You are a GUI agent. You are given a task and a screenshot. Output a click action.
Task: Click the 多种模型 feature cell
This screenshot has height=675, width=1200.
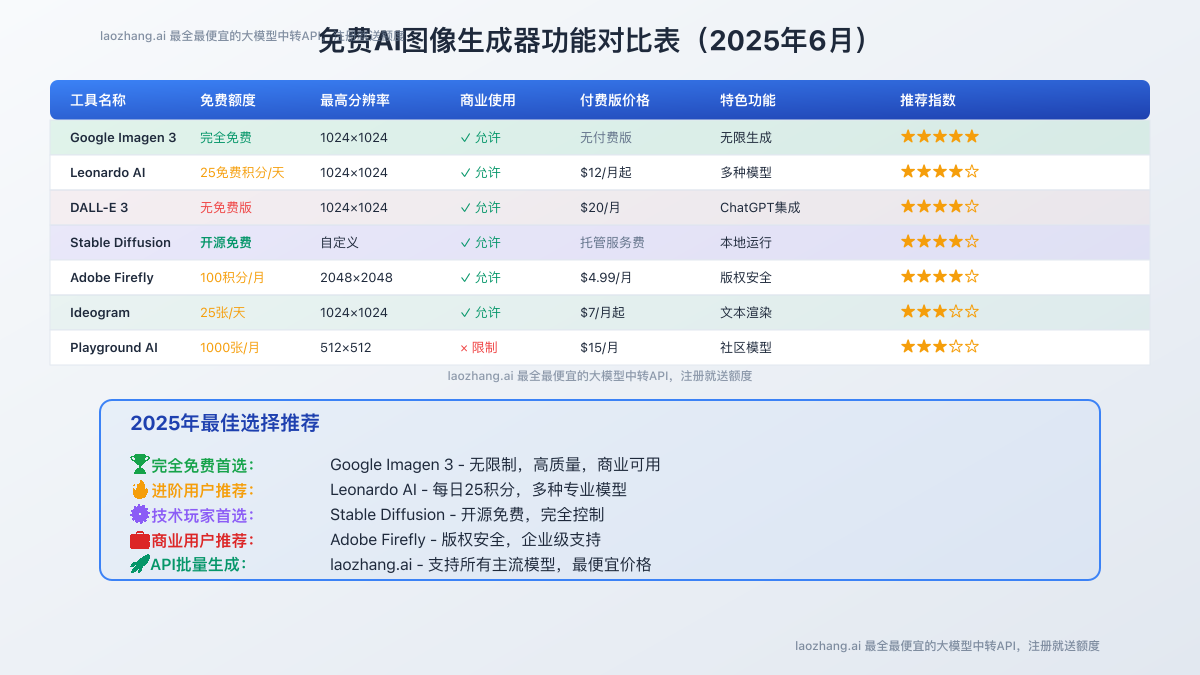tap(746, 172)
